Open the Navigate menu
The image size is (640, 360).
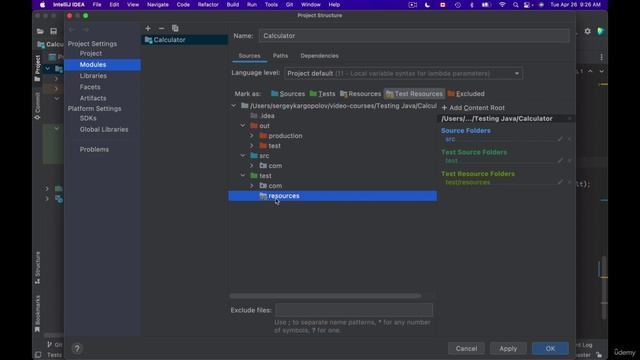coord(158,5)
